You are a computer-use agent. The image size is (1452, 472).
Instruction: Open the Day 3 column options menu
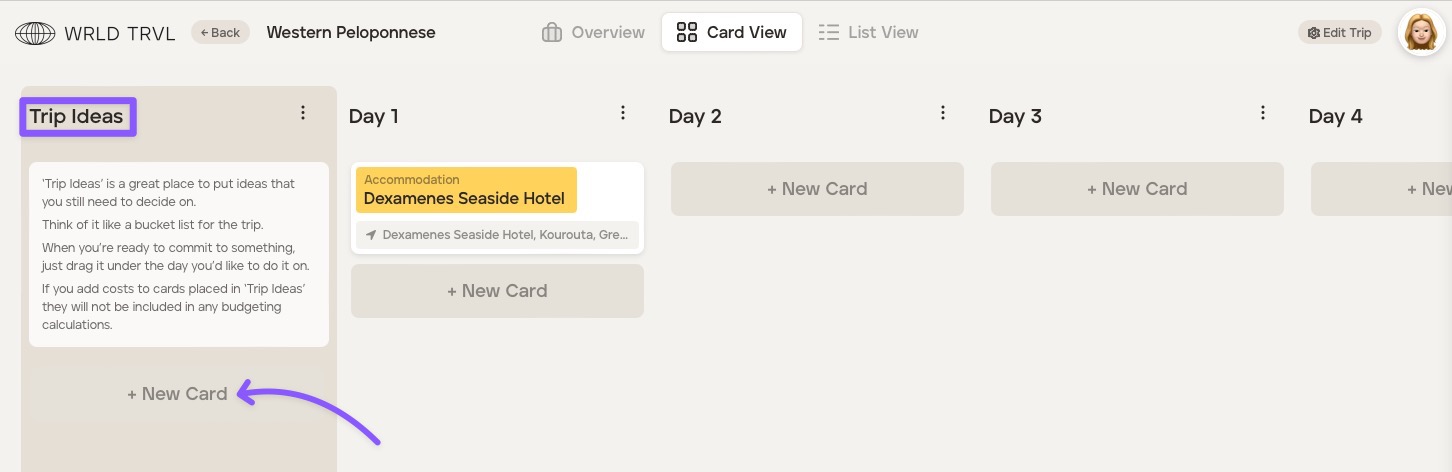click(1263, 113)
